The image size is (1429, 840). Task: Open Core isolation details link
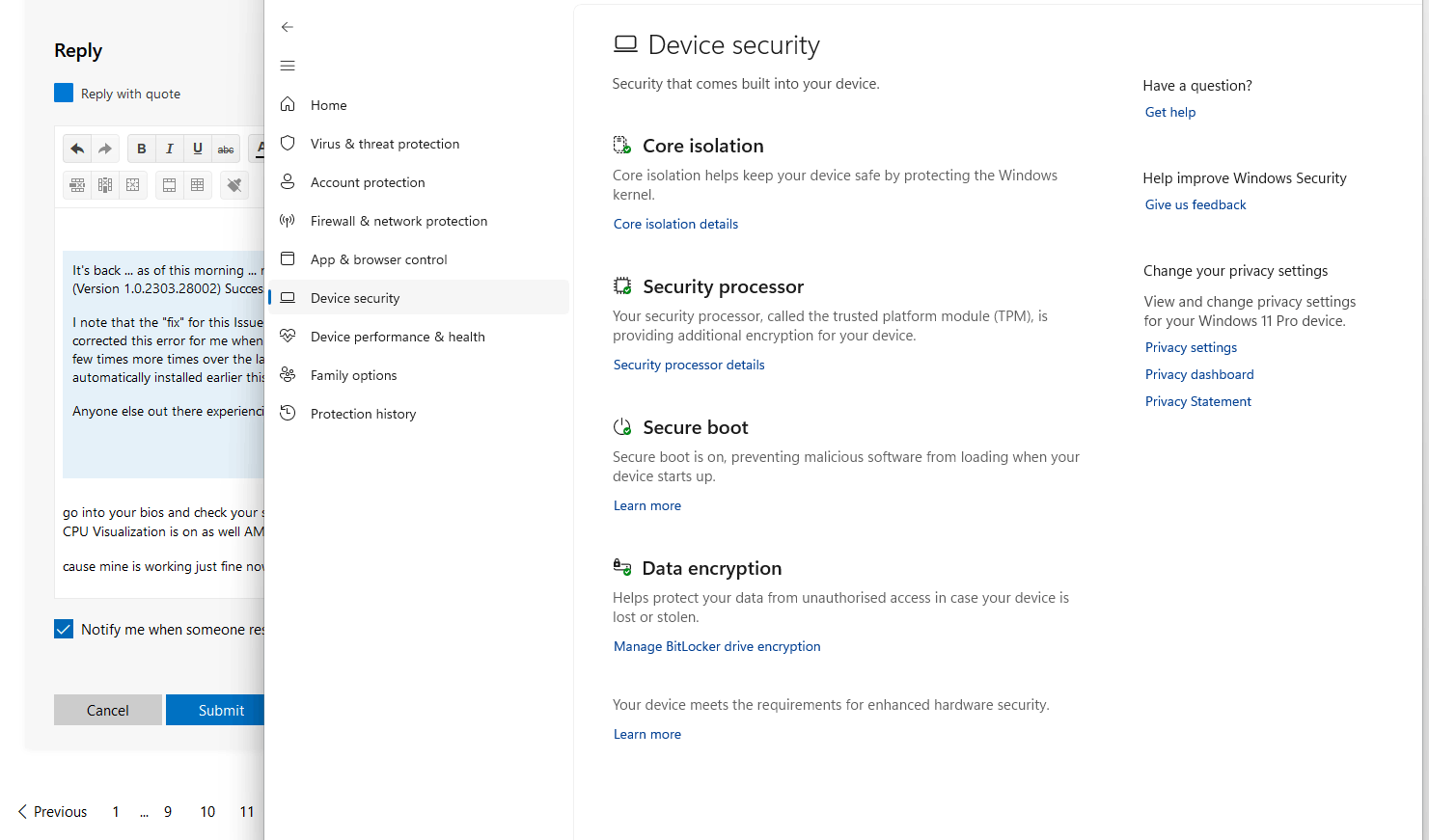[675, 224]
